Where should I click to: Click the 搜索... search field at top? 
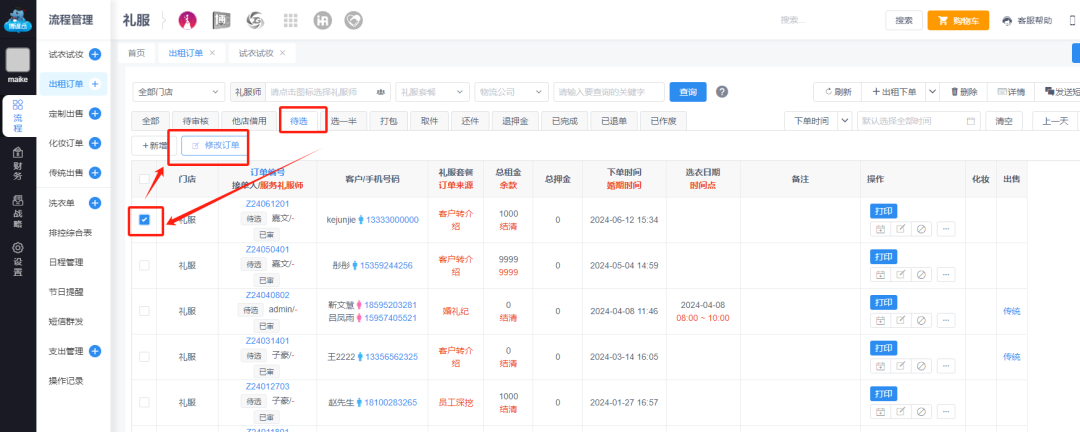click(x=827, y=21)
